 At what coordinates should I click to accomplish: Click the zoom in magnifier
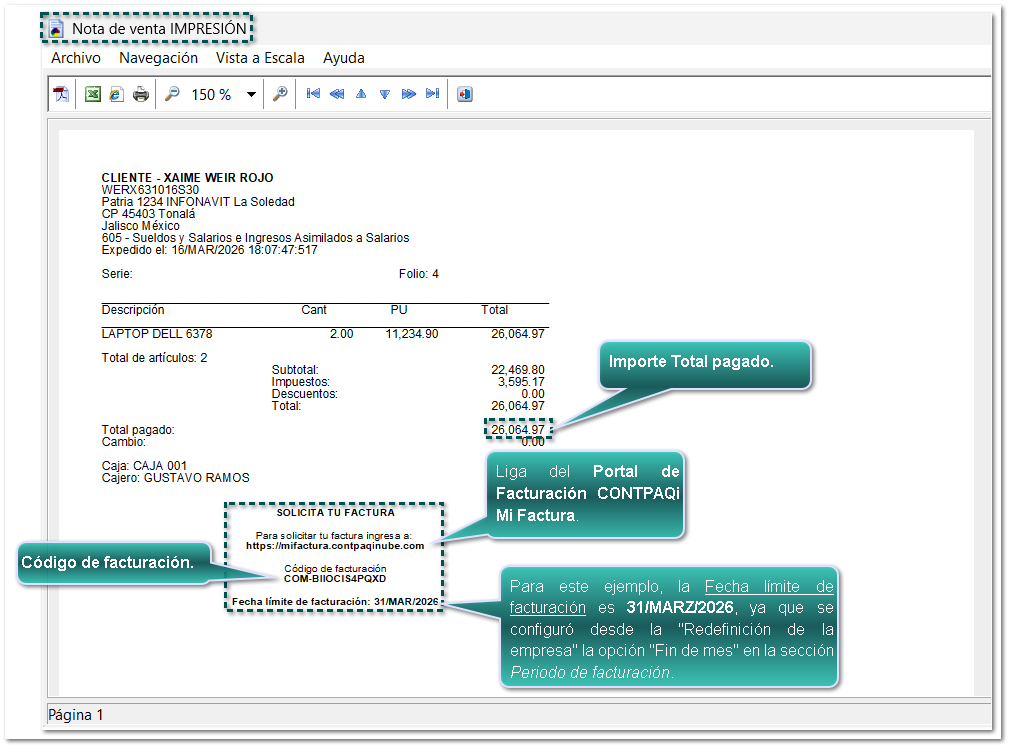point(281,94)
